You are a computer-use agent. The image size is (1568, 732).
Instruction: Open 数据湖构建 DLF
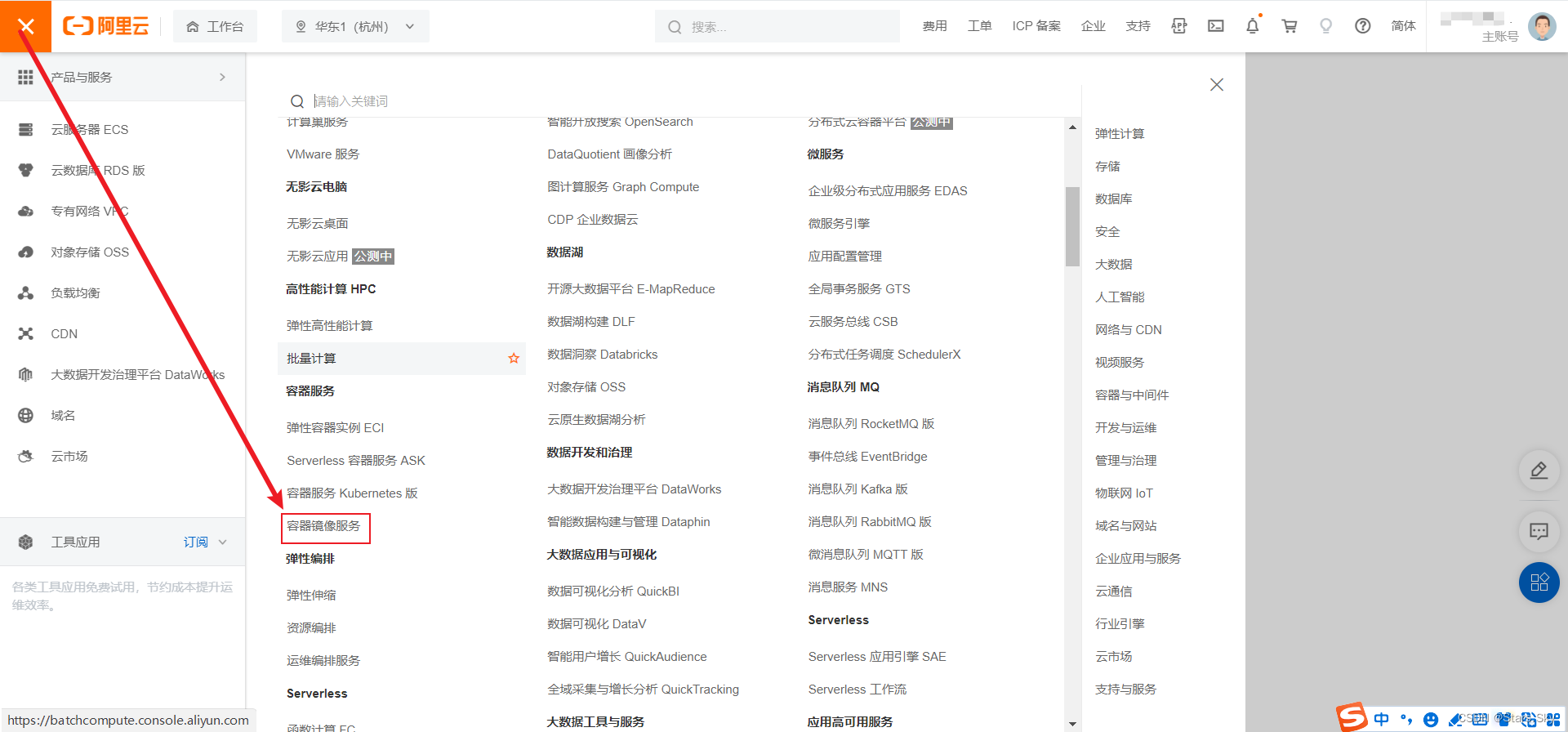point(590,321)
